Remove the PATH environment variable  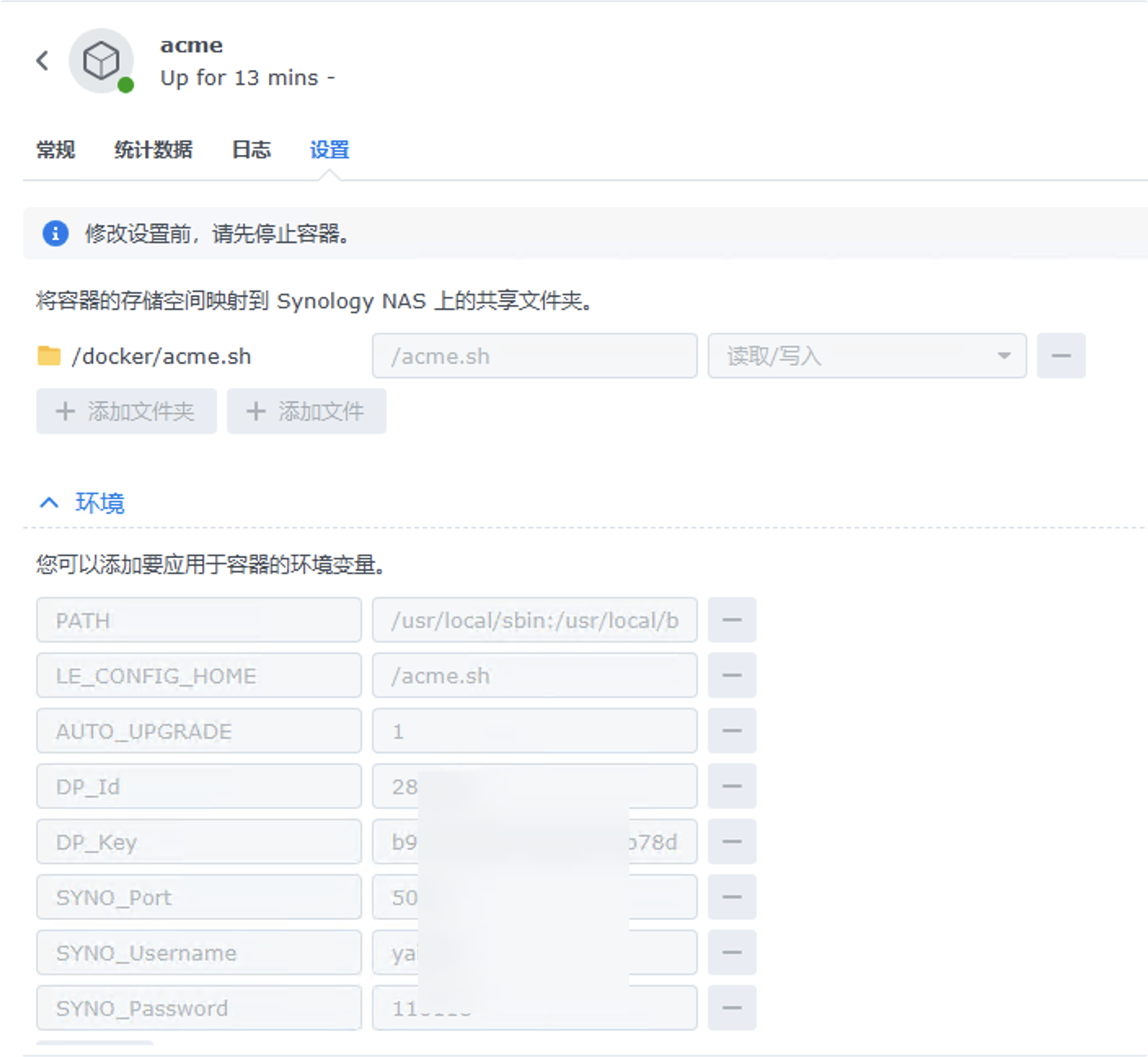[731, 620]
